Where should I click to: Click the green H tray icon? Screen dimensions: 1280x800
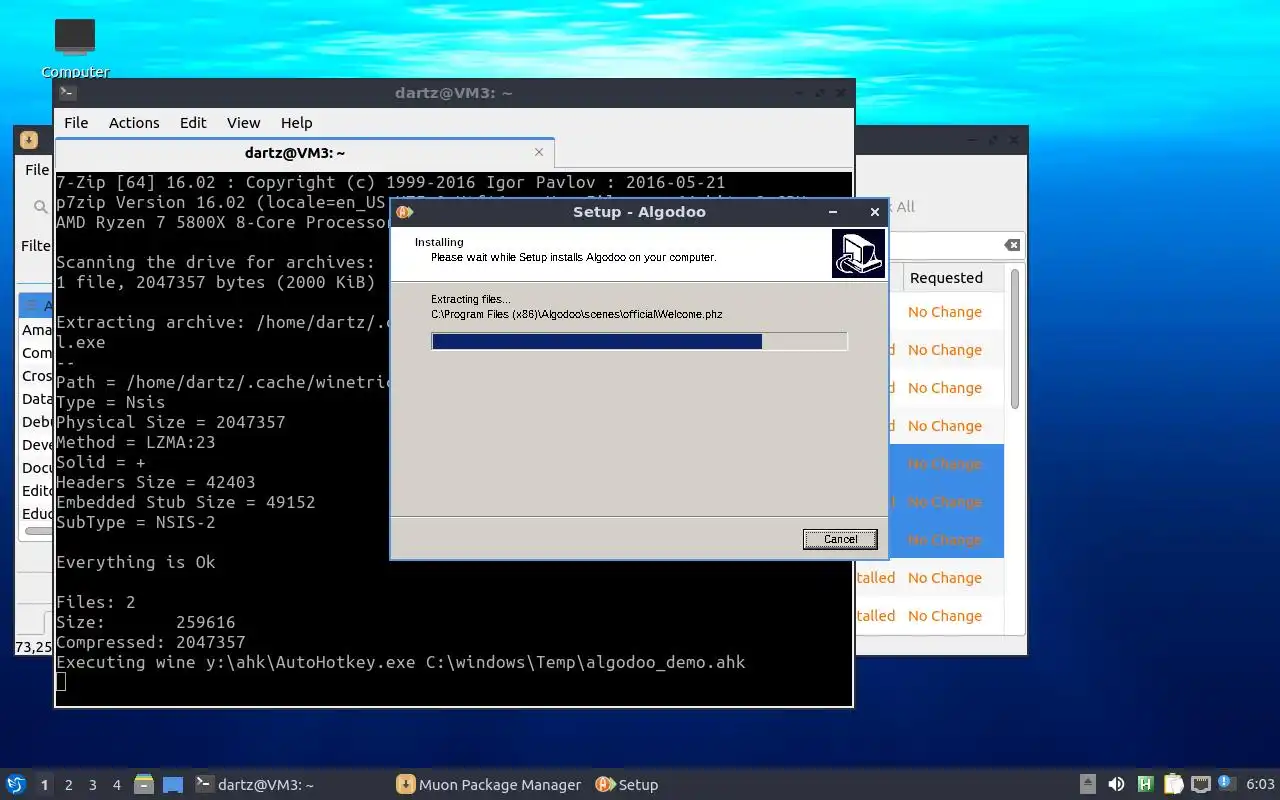click(1146, 785)
